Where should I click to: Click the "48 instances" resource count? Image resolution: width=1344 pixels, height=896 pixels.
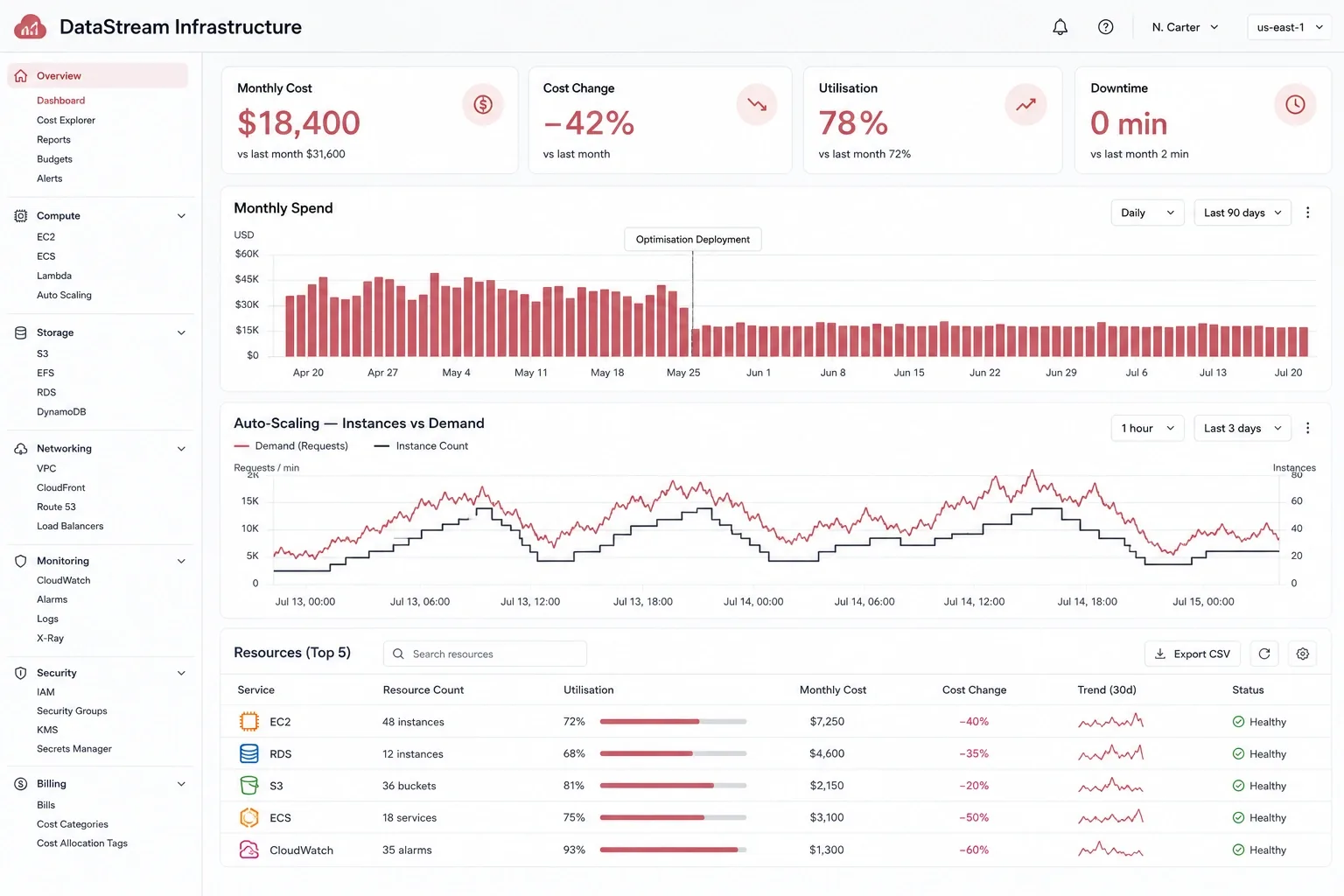[413, 722]
